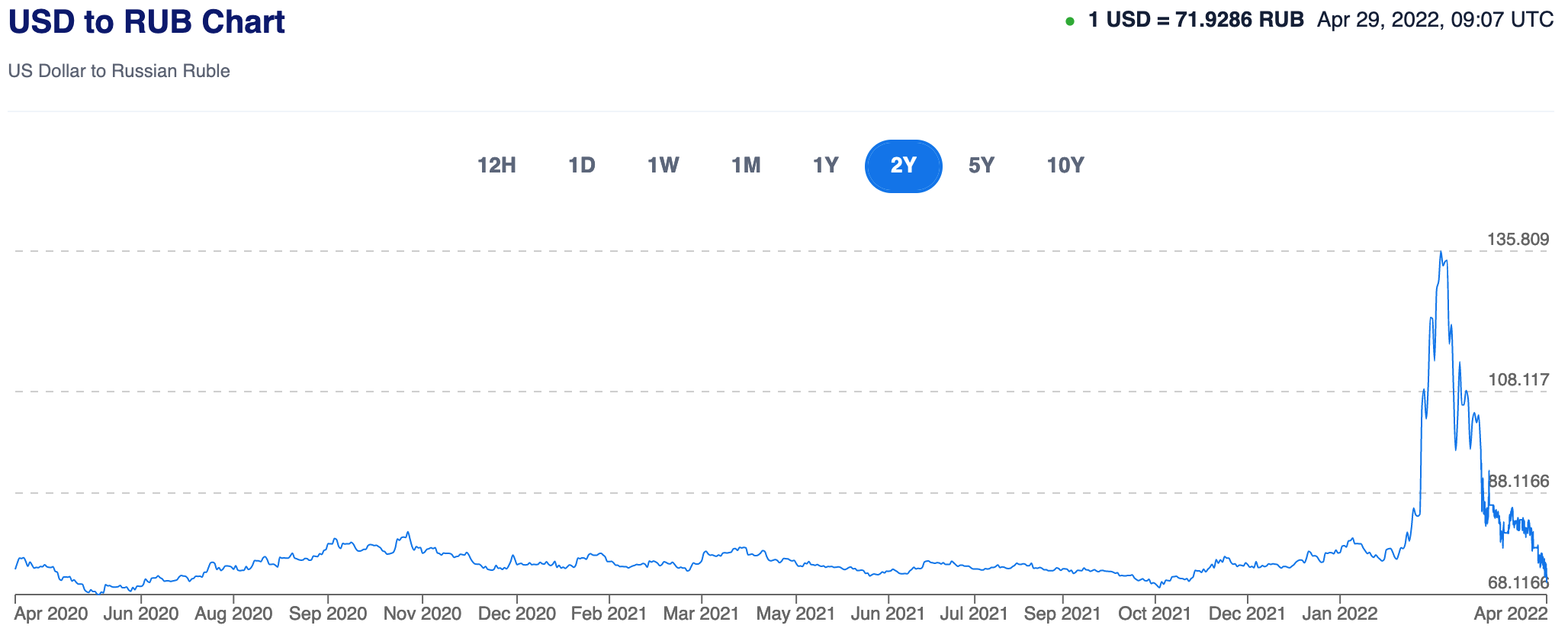Switch to the 1Y range
Image resolution: width=1568 pixels, height=635 pixels.
click(825, 166)
